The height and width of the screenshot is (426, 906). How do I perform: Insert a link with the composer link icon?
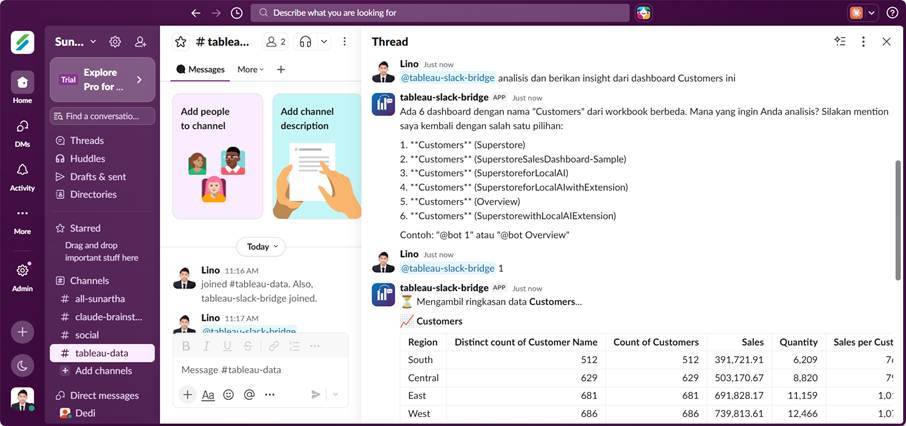coord(274,346)
